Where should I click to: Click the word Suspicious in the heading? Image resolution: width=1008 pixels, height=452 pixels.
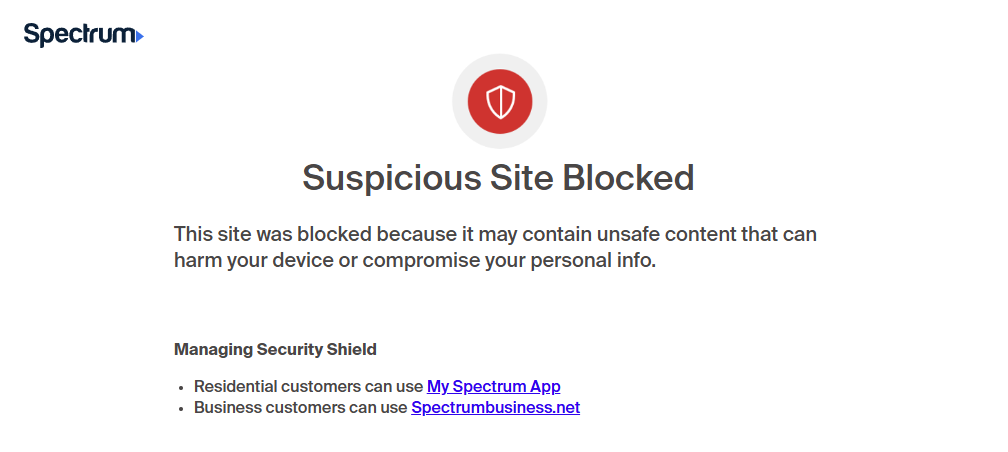click(x=392, y=177)
